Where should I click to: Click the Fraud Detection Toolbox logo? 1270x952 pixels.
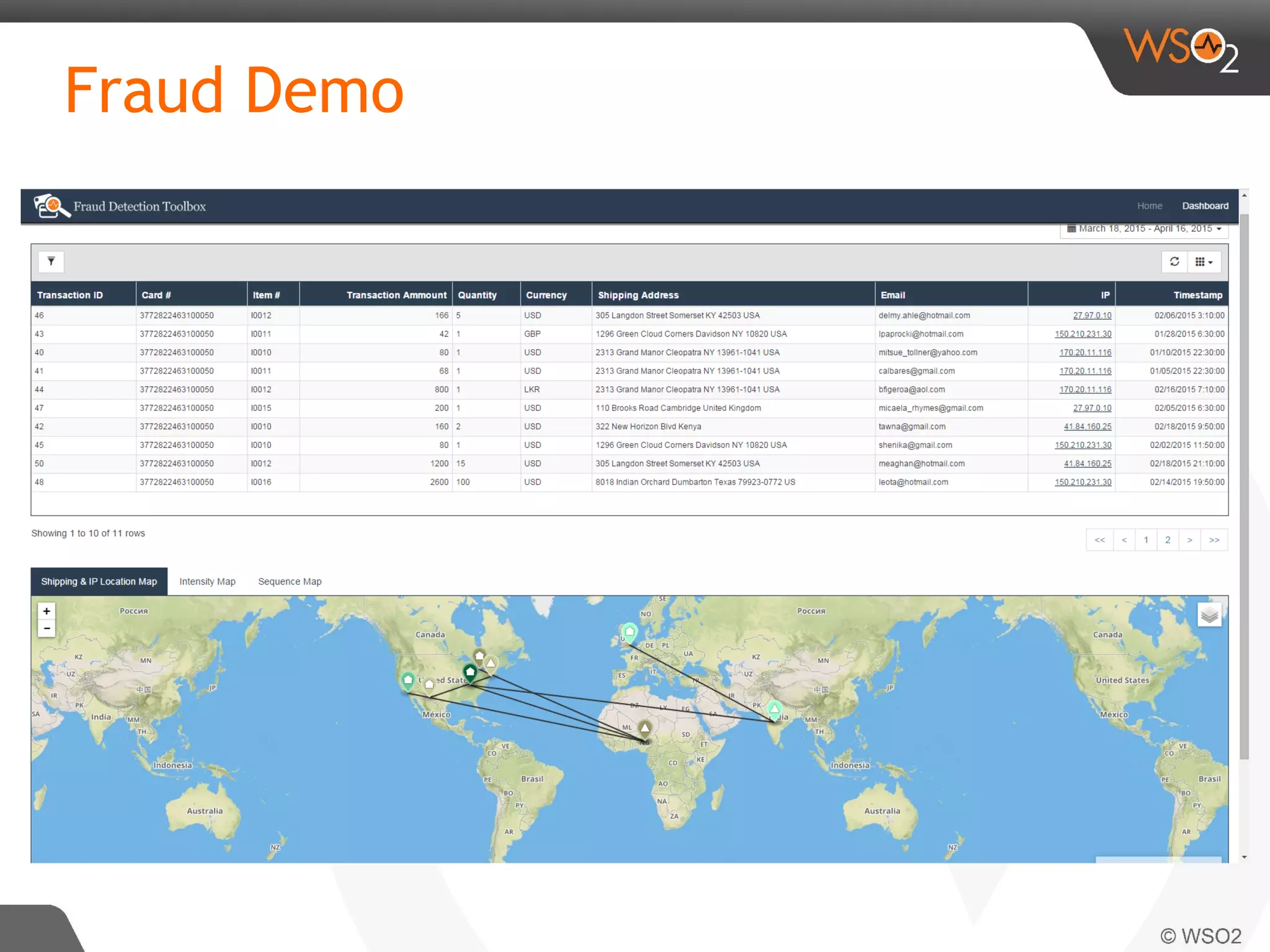pos(120,206)
